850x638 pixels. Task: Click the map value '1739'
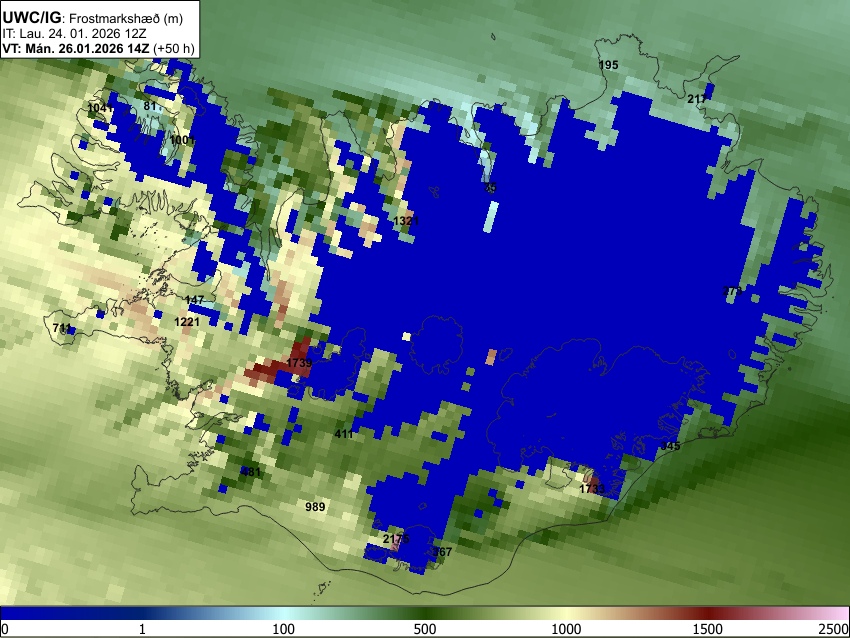click(299, 363)
